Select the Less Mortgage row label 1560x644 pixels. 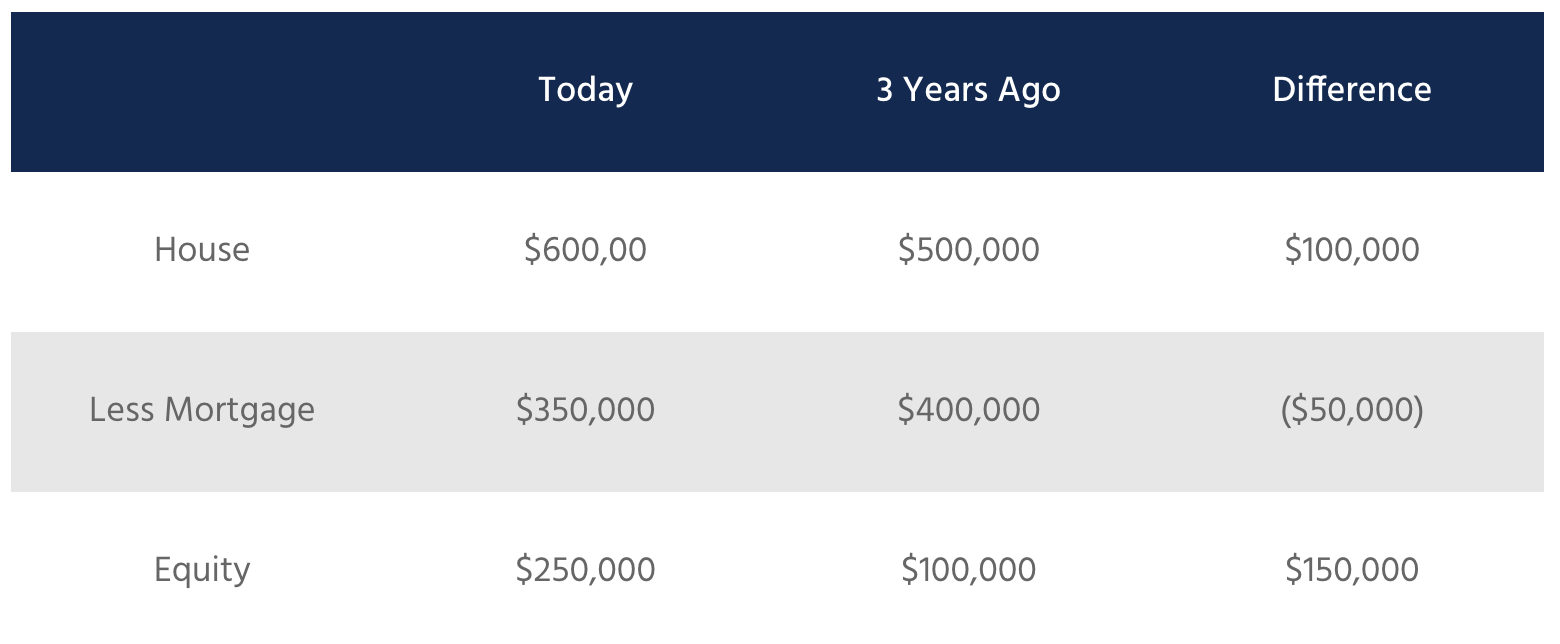pyautogui.click(x=202, y=410)
